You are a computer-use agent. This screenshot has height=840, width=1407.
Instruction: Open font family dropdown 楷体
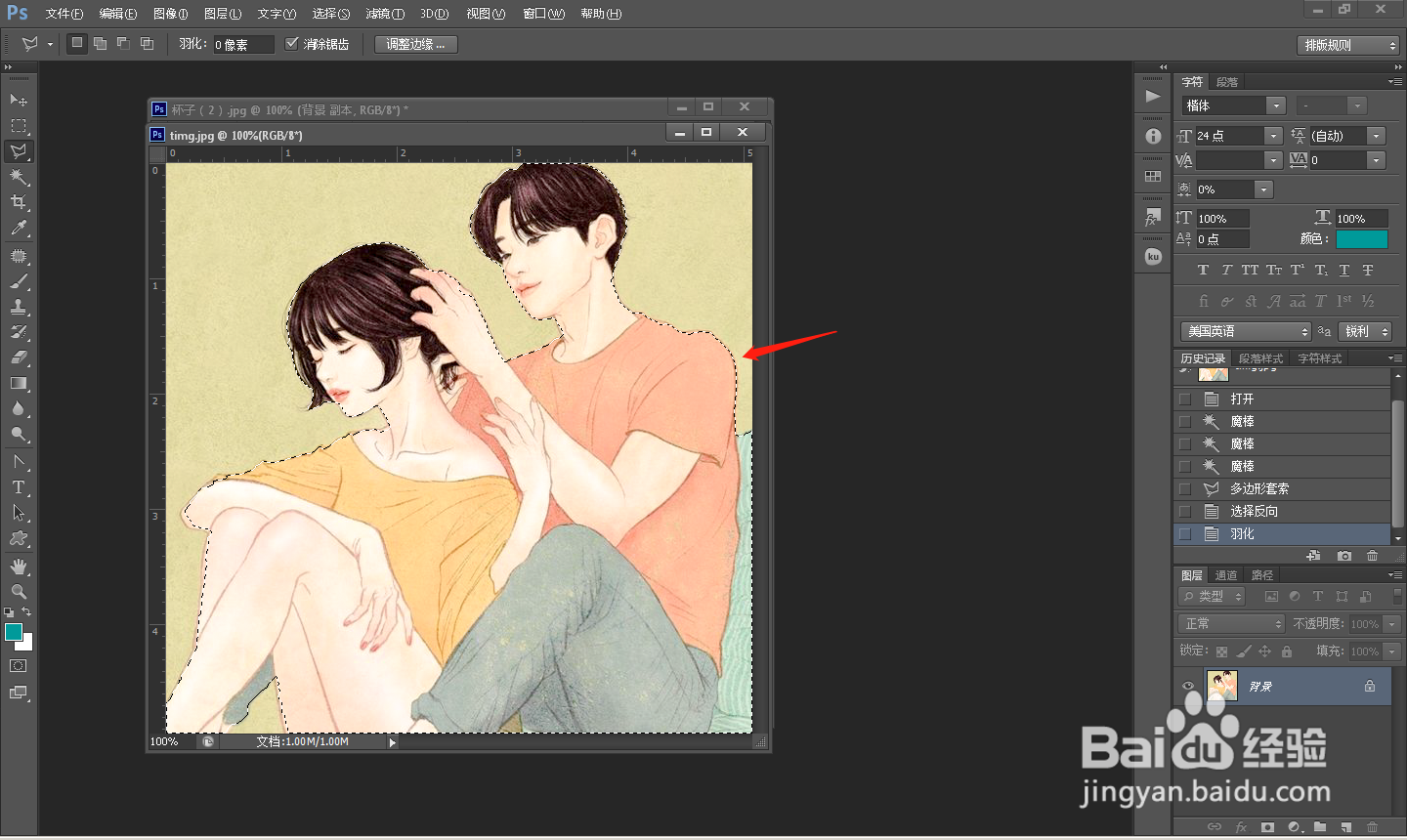[1275, 105]
